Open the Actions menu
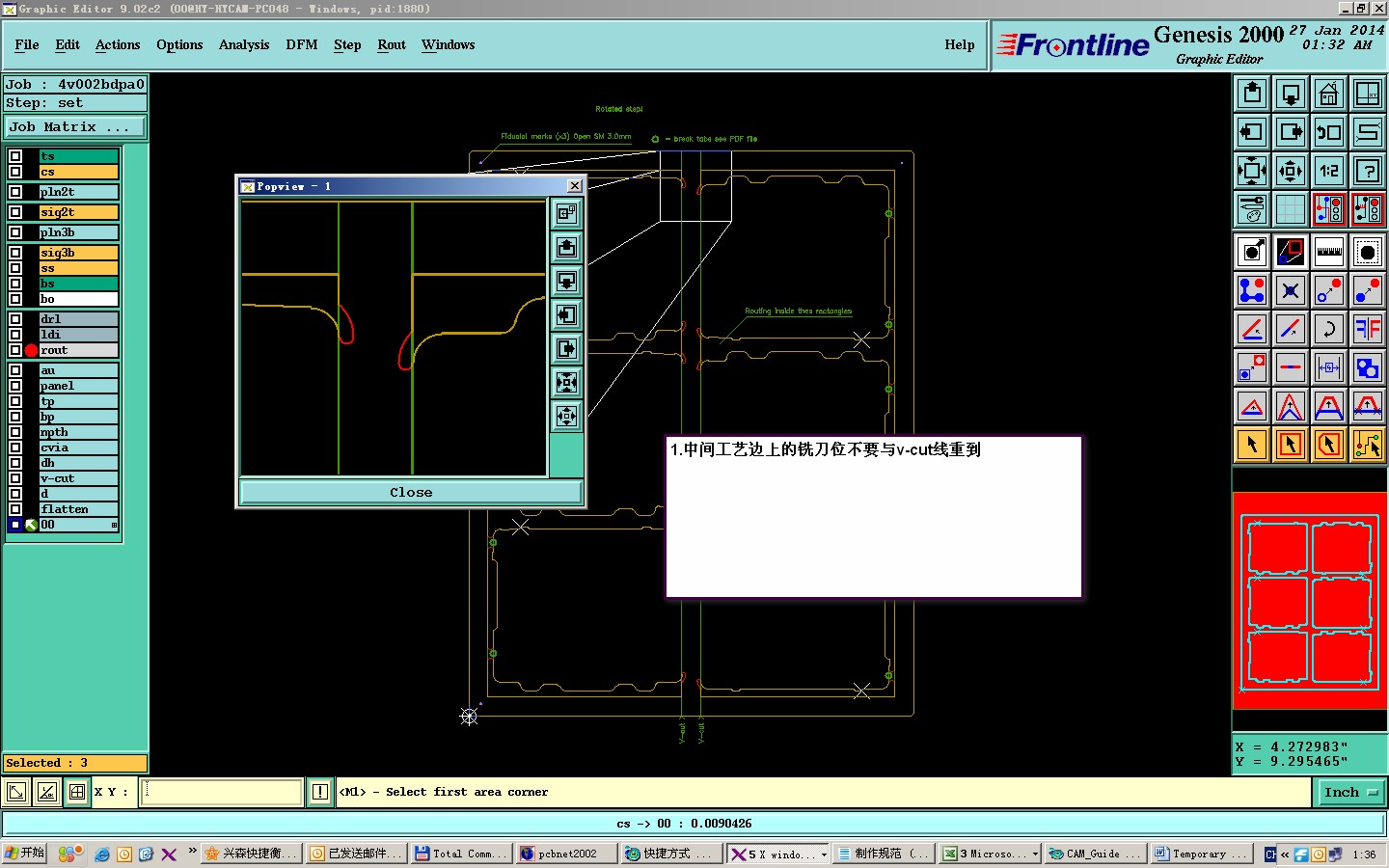Viewport: 1389px width, 868px height. (118, 45)
